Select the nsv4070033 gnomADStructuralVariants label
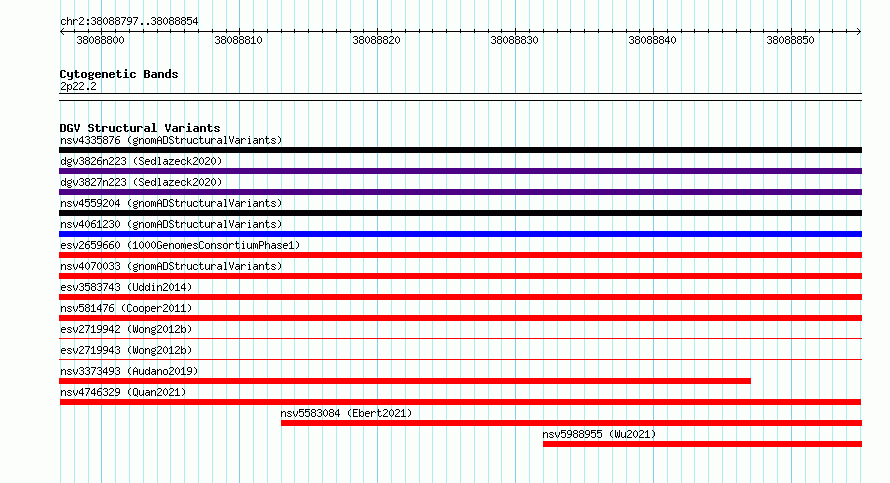Image resolution: width=890 pixels, height=483 pixels. (x=171, y=266)
